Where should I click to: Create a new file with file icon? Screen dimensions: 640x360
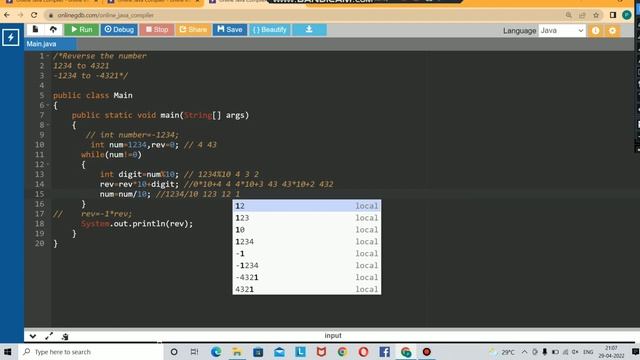click(36, 29)
